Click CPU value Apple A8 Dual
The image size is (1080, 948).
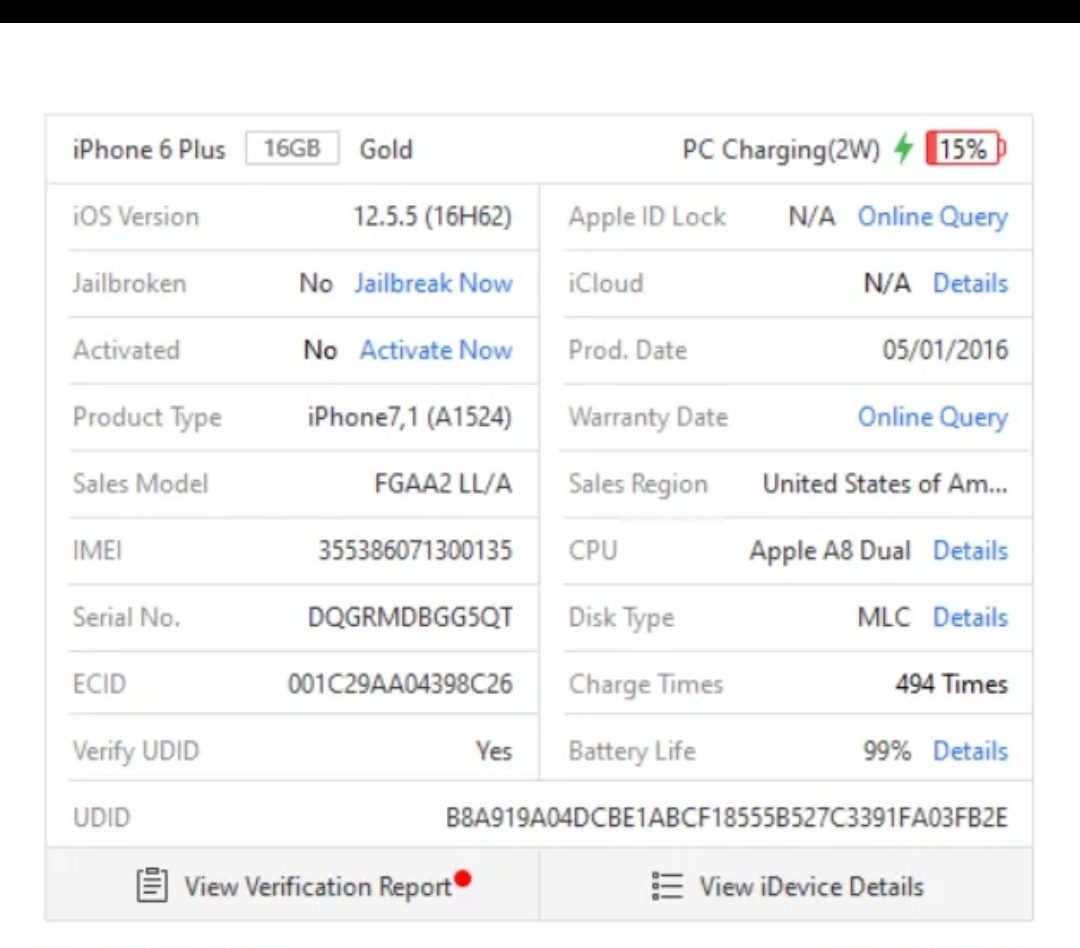coord(830,551)
